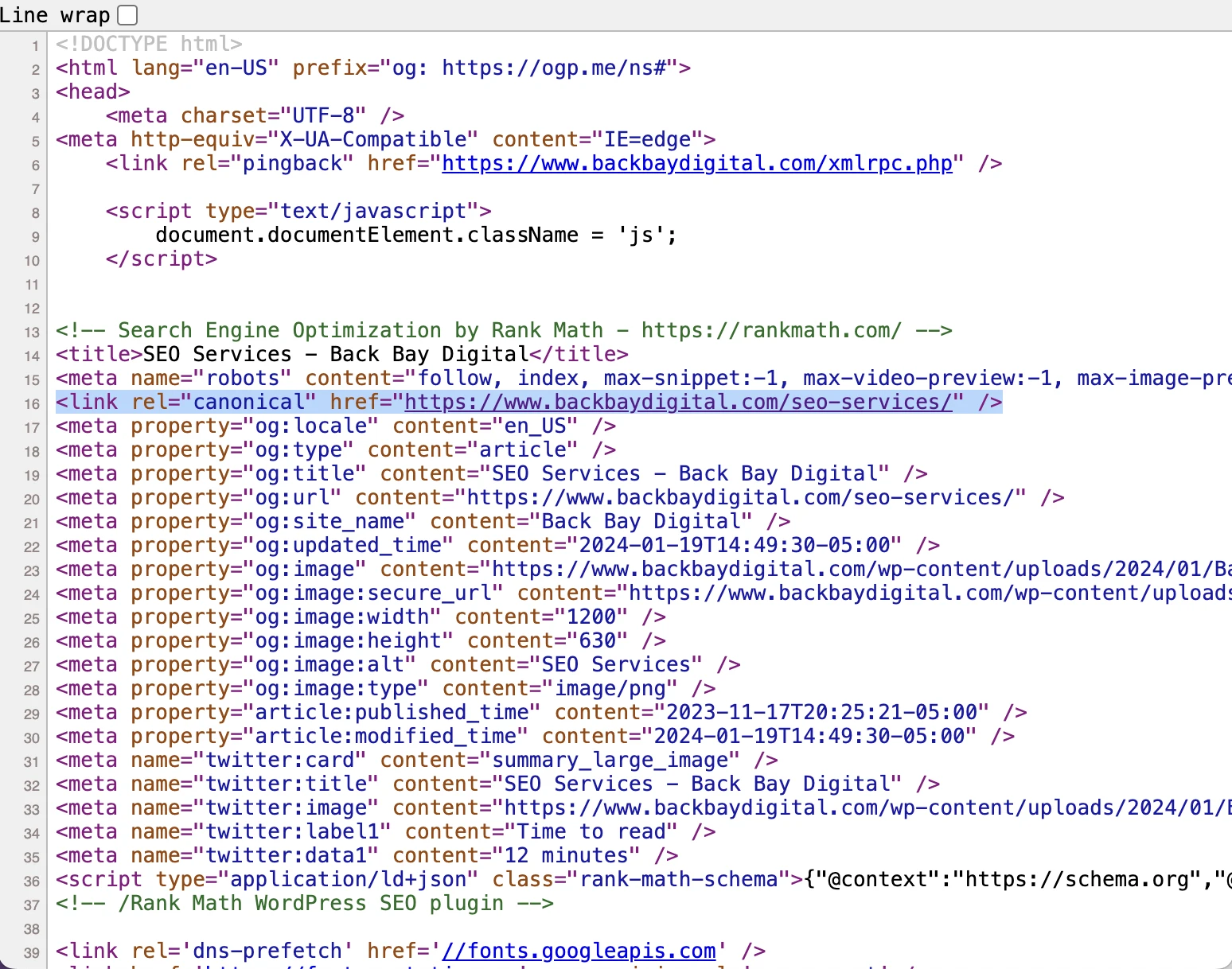Click the Rank Math opening comment line
Image resolution: width=1232 pixels, height=969 pixels.
(503, 331)
